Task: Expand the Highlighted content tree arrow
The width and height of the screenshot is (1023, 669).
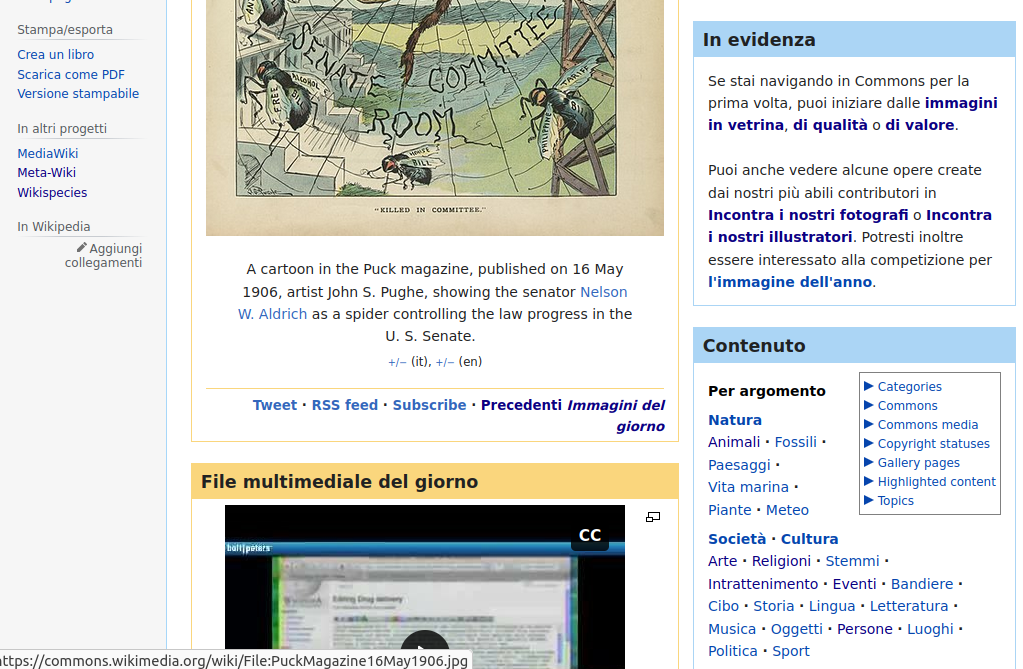Action: click(x=868, y=481)
